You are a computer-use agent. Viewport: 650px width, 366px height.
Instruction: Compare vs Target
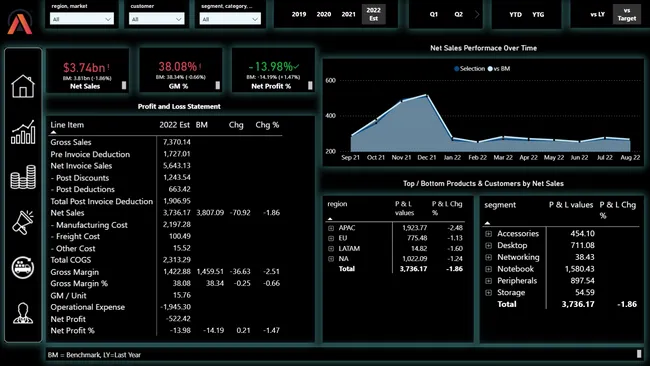click(627, 15)
